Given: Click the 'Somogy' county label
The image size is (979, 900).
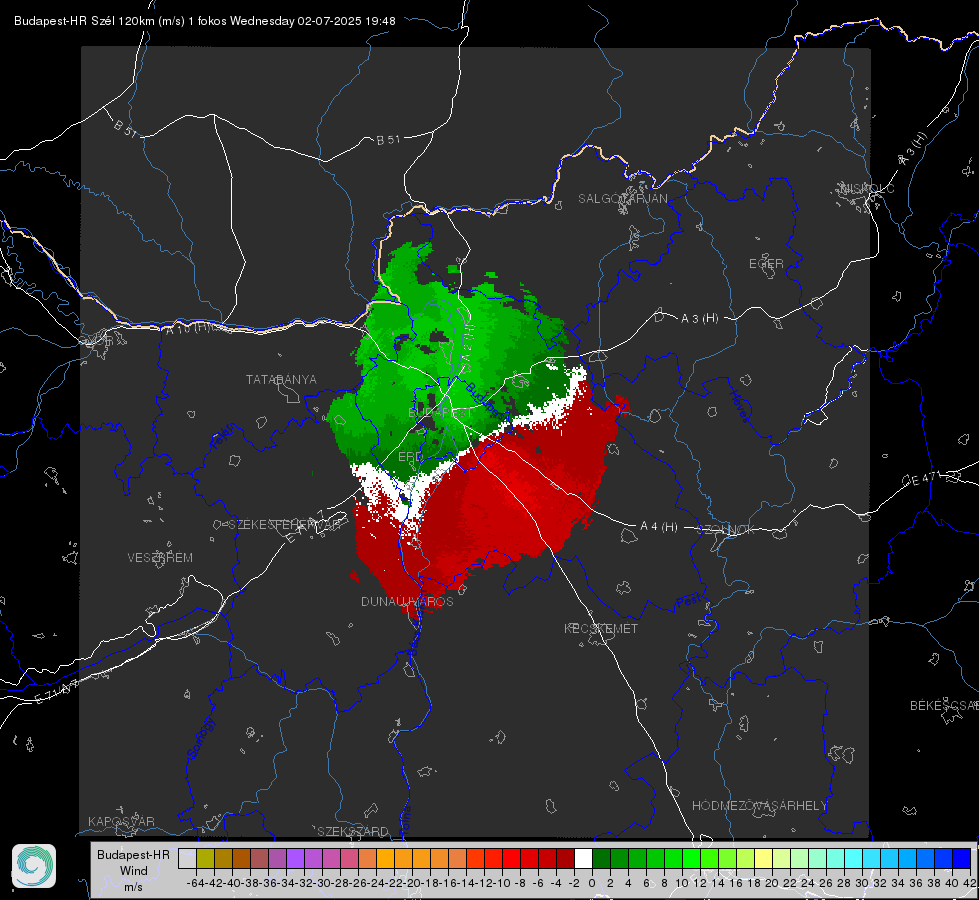Looking at the screenshot, I should coord(201,738).
